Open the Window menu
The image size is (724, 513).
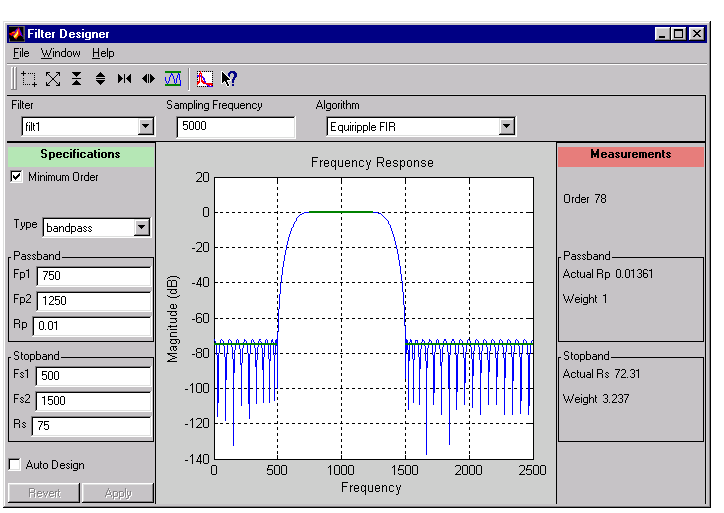[x=60, y=53]
